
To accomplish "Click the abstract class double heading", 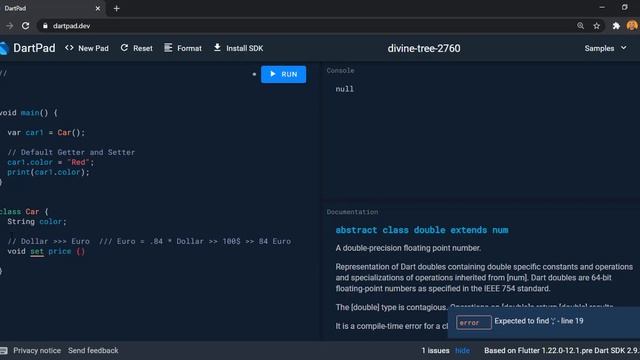I will click(422, 230).
